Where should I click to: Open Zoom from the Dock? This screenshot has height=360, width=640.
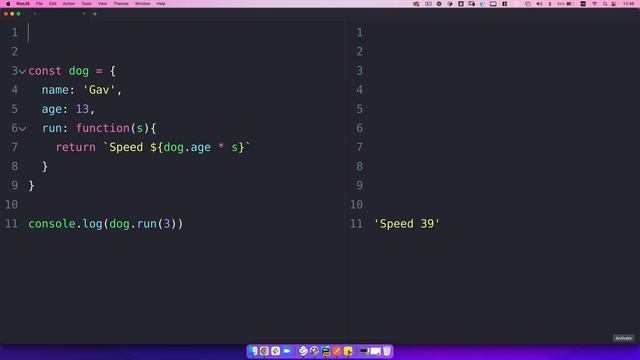287,351
